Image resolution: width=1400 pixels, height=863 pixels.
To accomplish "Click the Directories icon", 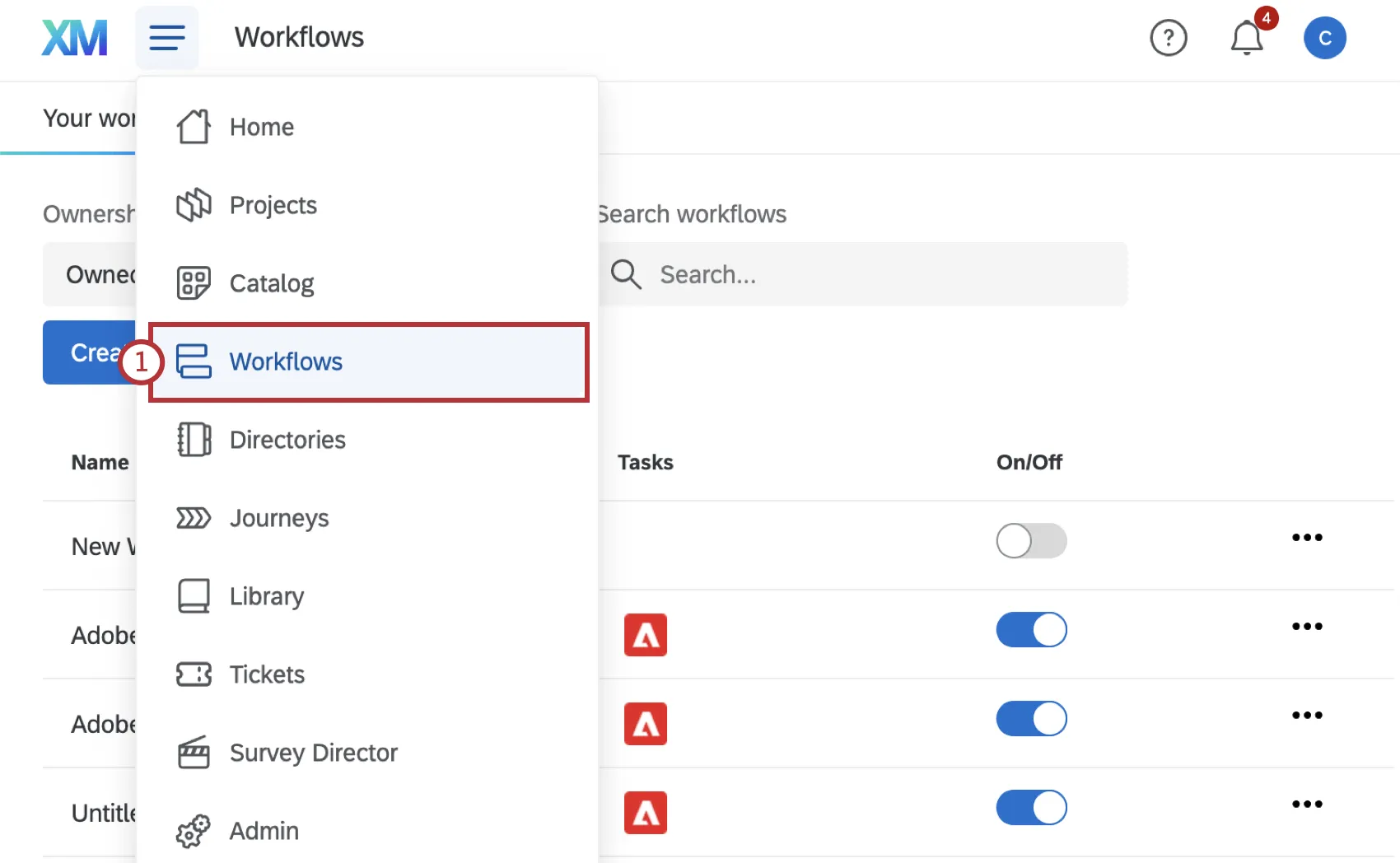I will pos(193,439).
